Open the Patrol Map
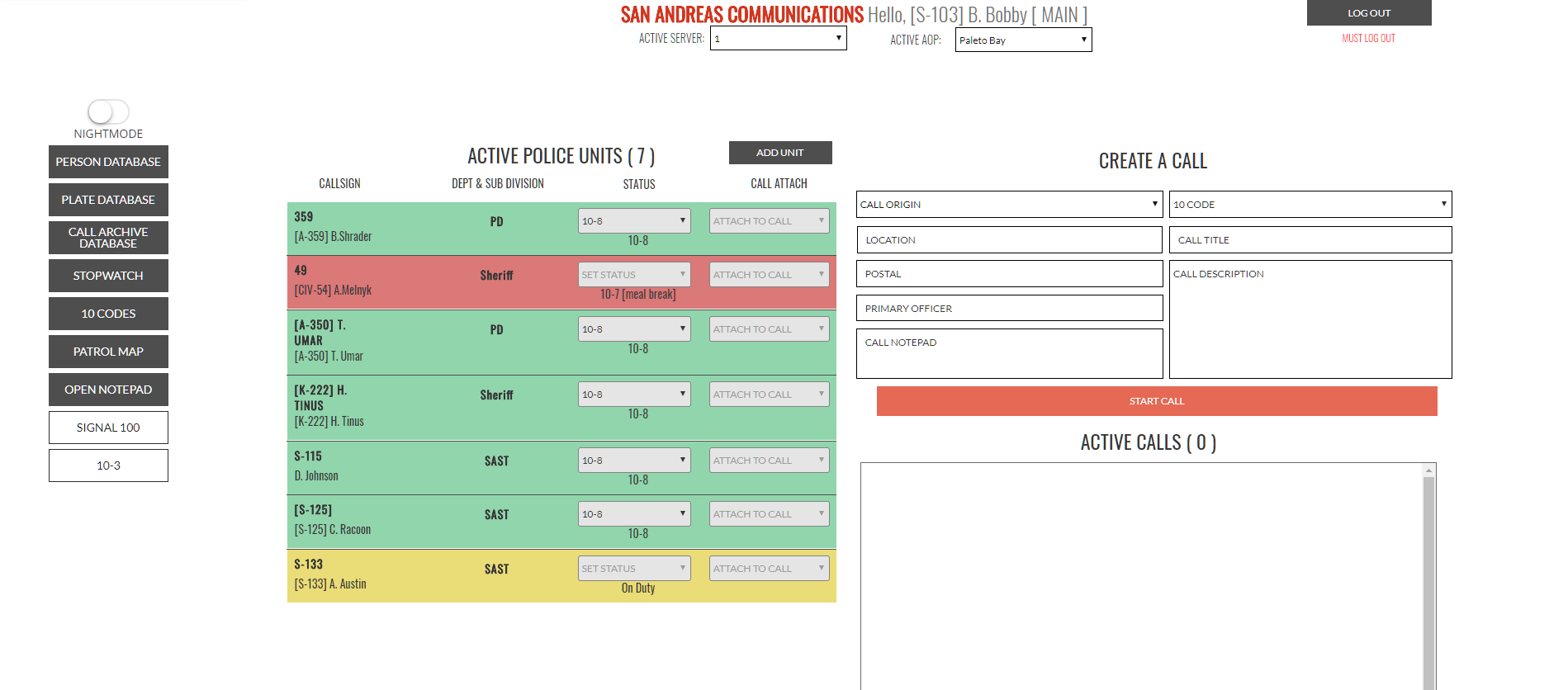Screen dimensions: 1568x690 pos(108,352)
